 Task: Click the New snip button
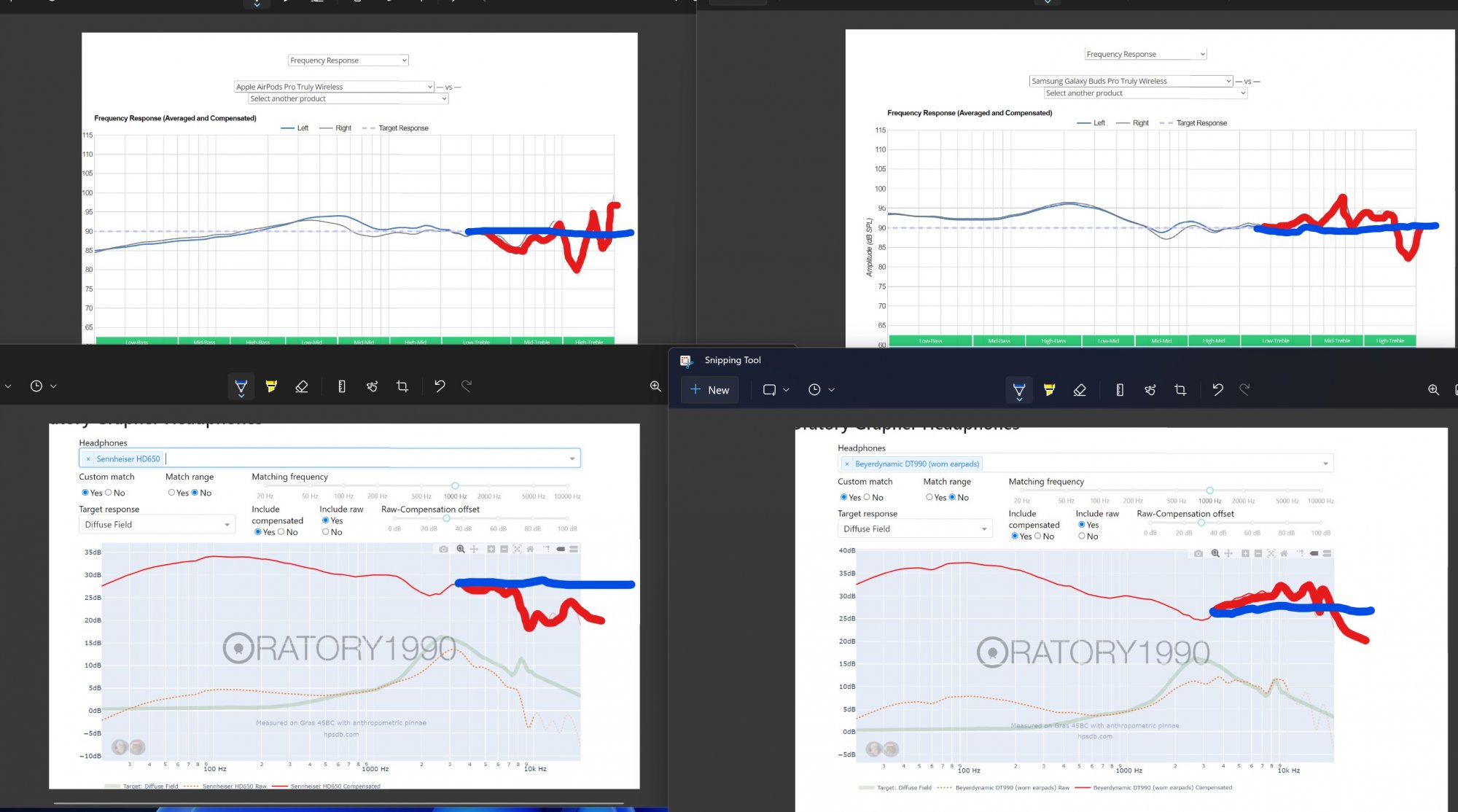[x=709, y=390]
